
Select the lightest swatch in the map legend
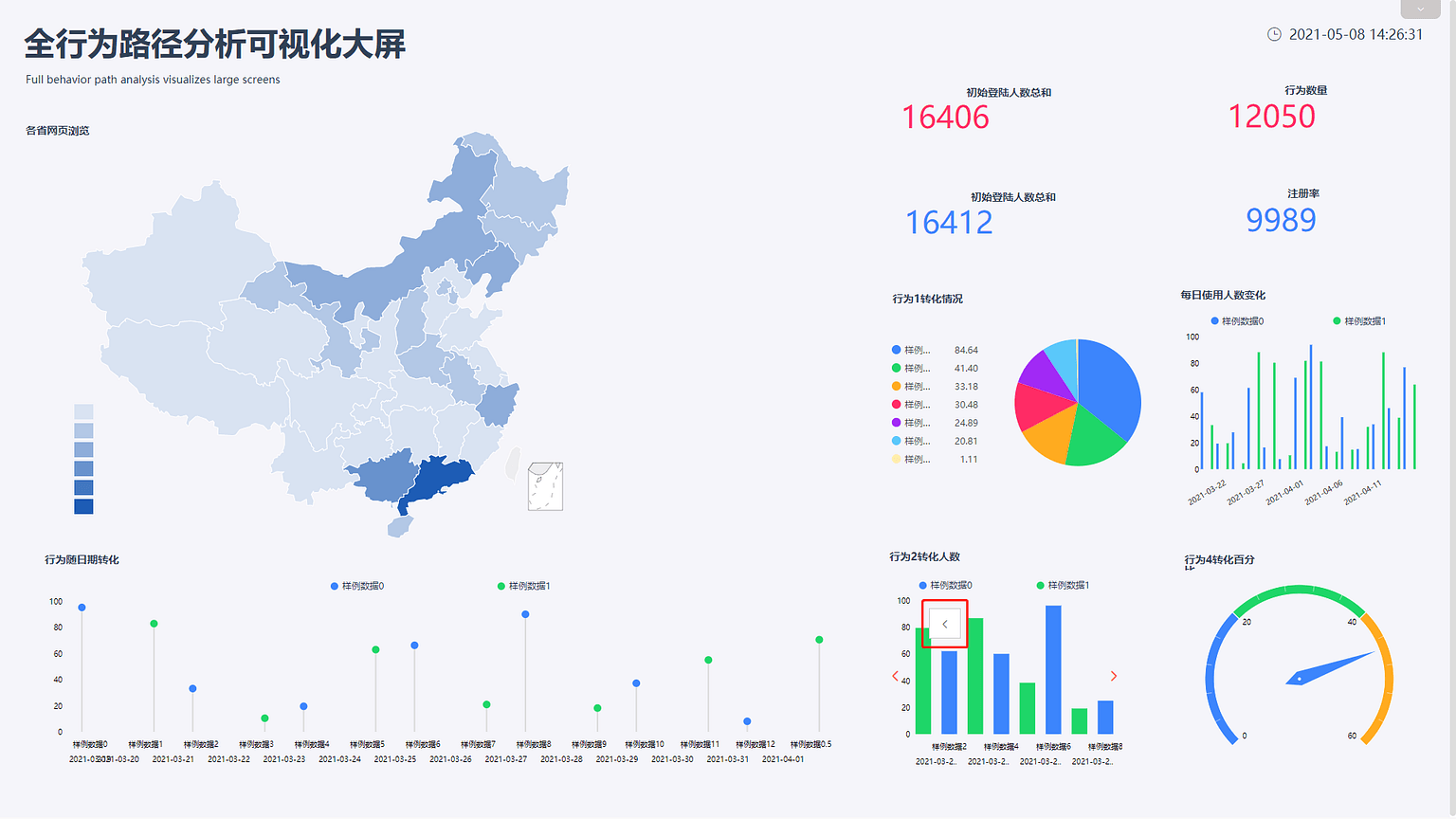[83, 411]
